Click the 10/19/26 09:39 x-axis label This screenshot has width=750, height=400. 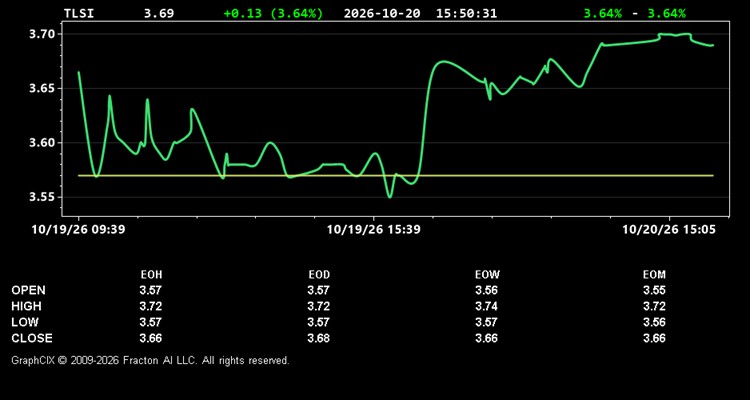click(x=78, y=230)
